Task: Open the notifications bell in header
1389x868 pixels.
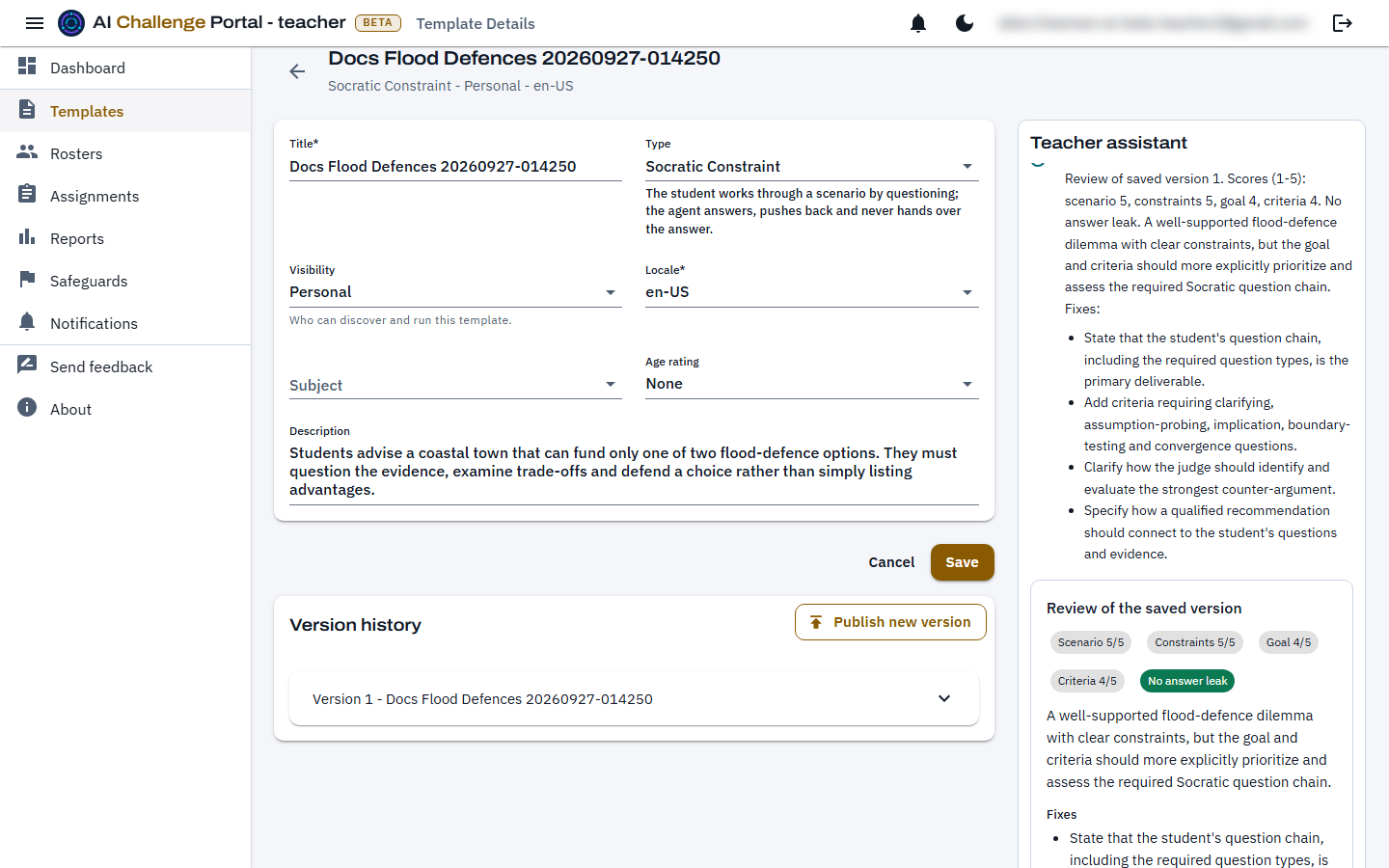Action: tap(918, 23)
